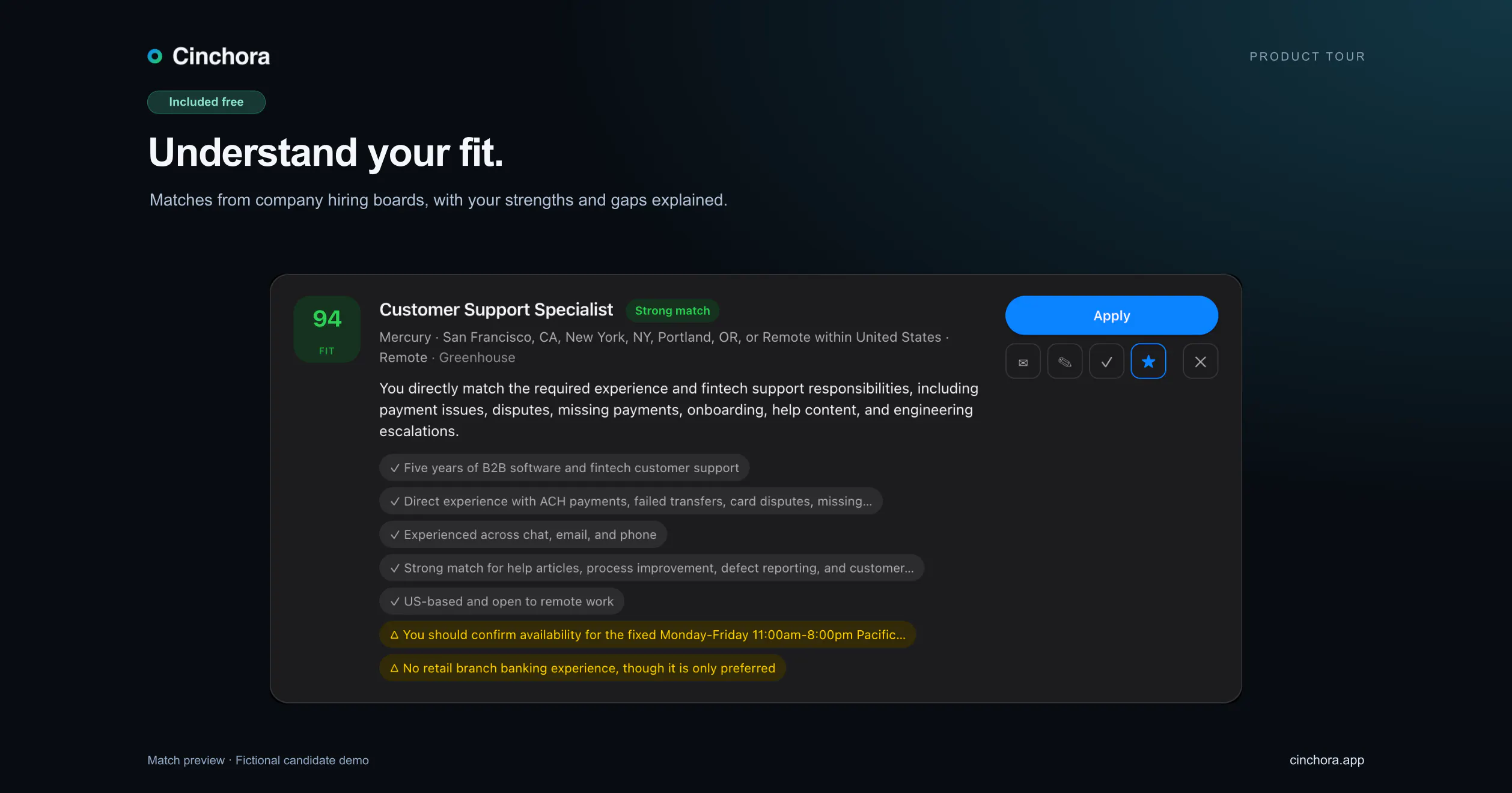
Task: Click the pencil edit icon button
Action: tap(1064, 362)
